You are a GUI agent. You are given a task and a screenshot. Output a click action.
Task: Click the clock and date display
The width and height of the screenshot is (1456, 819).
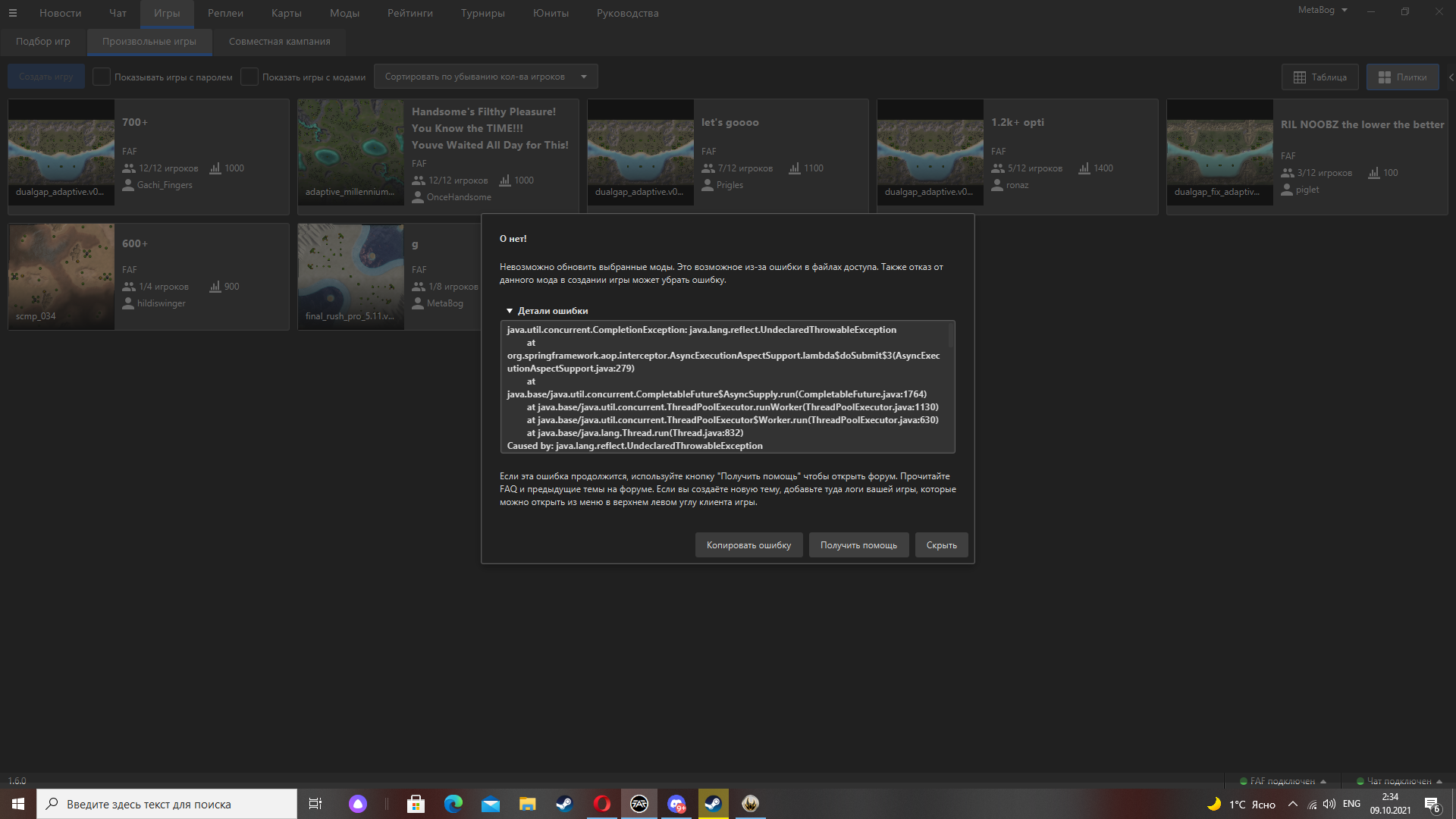tap(1390, 804)
